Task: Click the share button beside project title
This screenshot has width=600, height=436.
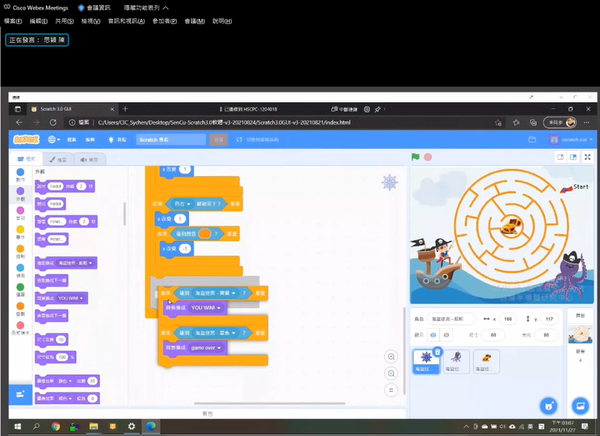Action: click(x=218, y=140)
